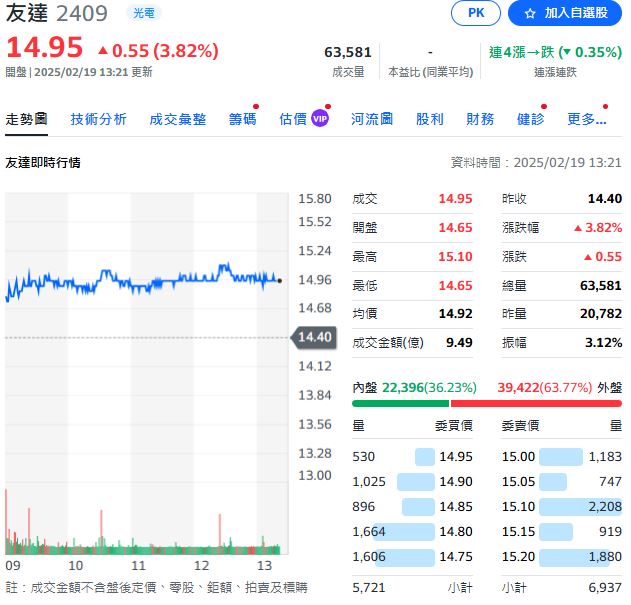Click the 均價 14.92 value
This screenshot has width=631, height=605.
pos(455,314)
